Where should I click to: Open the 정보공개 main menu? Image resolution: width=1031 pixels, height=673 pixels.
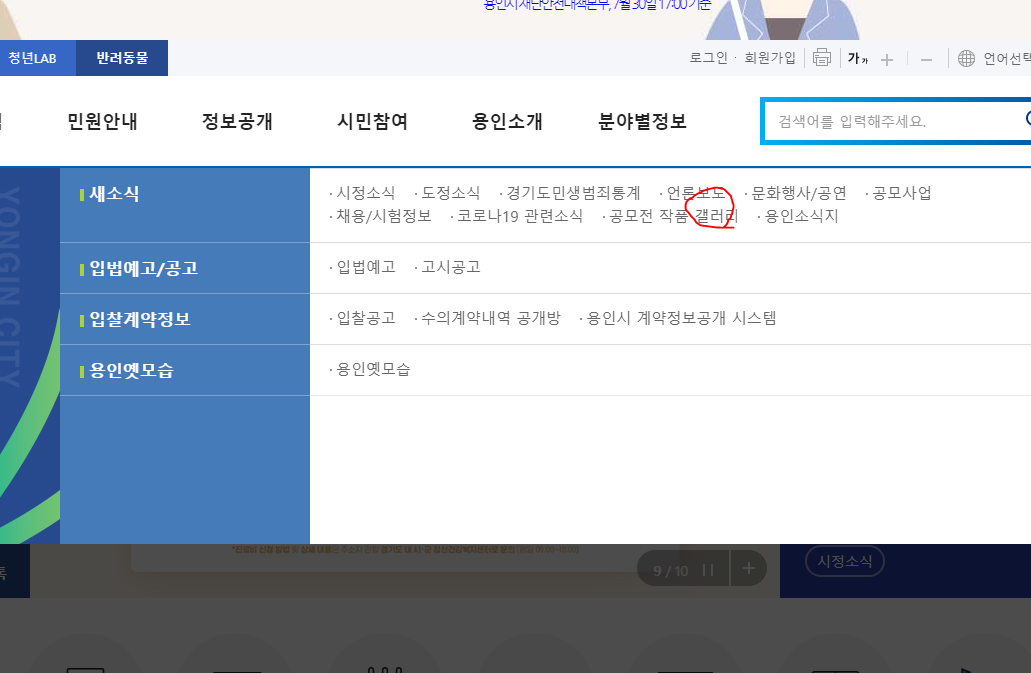coord(237,122)
